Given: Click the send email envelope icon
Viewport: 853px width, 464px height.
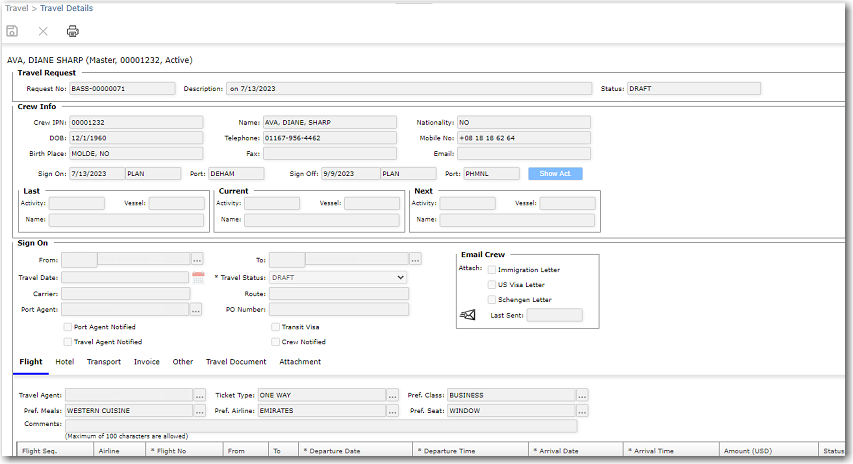Looking at the screenshot, I should 467,315.
